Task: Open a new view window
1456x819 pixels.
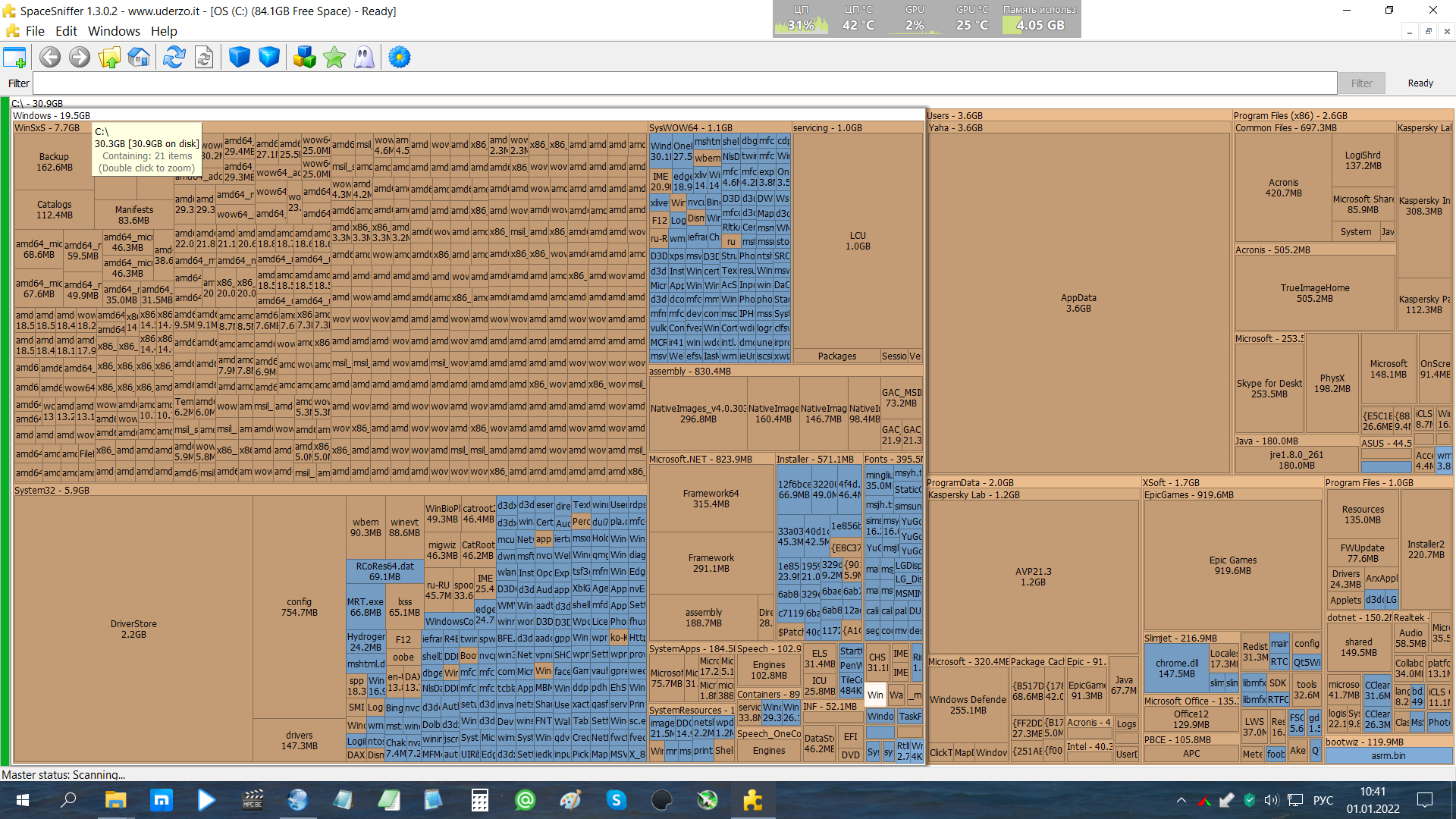Action: 15,58
